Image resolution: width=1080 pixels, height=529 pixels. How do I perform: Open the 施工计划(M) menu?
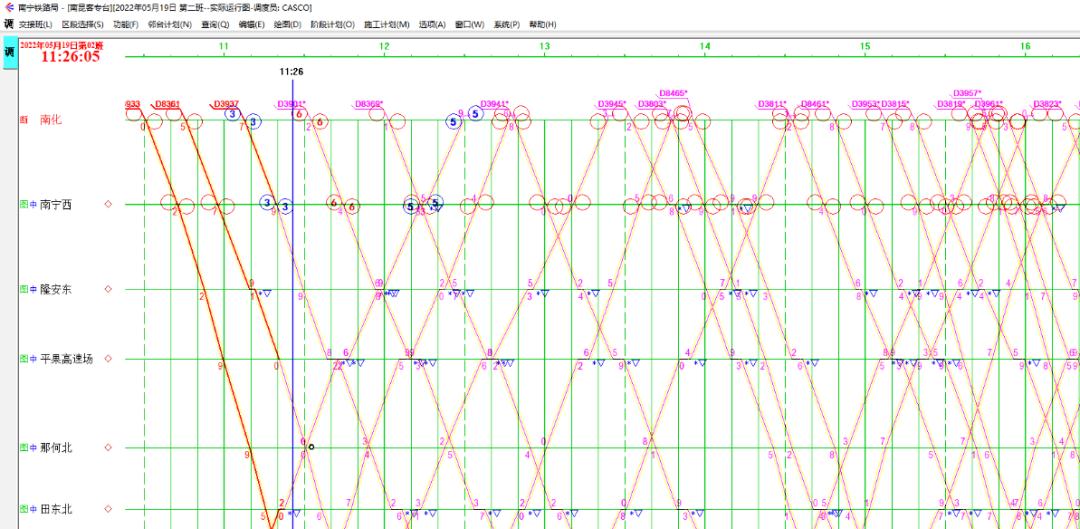tap(386, 24)
